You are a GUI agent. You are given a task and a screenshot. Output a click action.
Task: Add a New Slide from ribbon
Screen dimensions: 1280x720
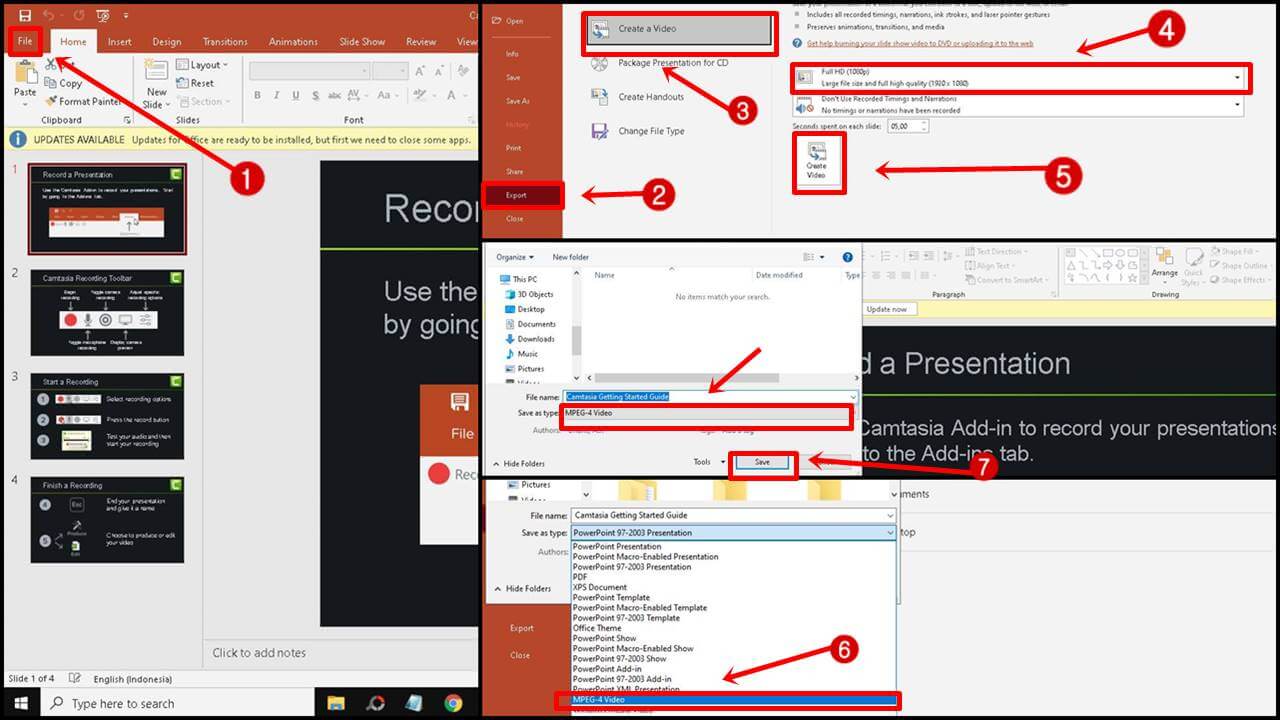coord(155,84)
